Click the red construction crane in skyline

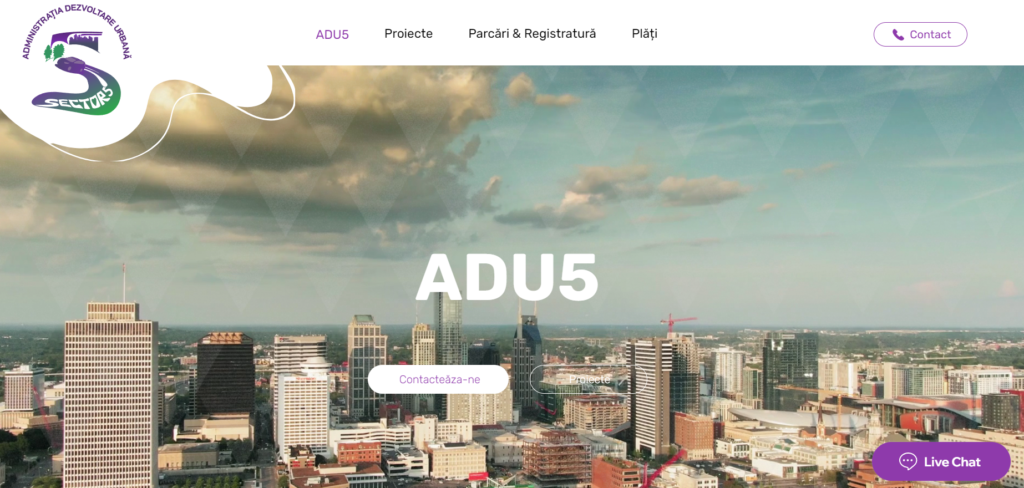(x=677, y=323)
